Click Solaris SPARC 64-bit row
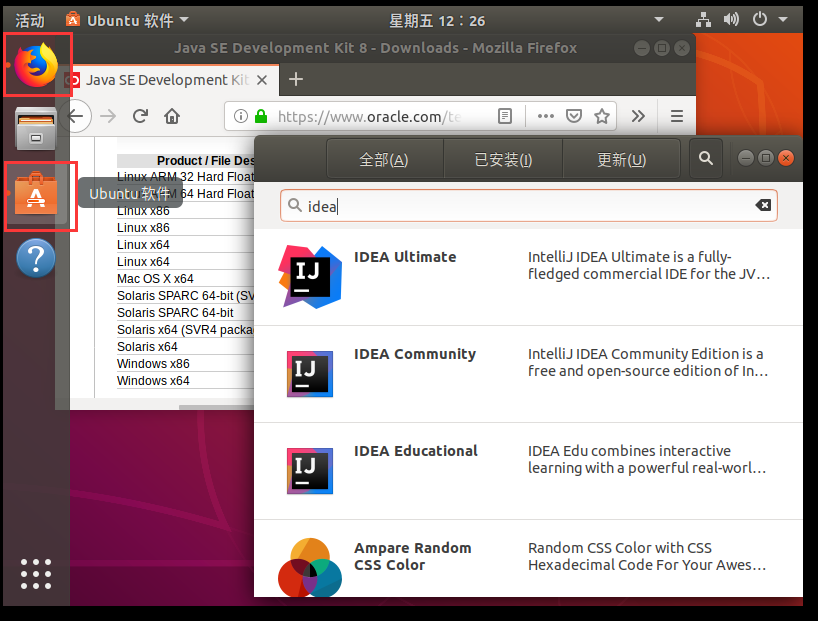 185,313
